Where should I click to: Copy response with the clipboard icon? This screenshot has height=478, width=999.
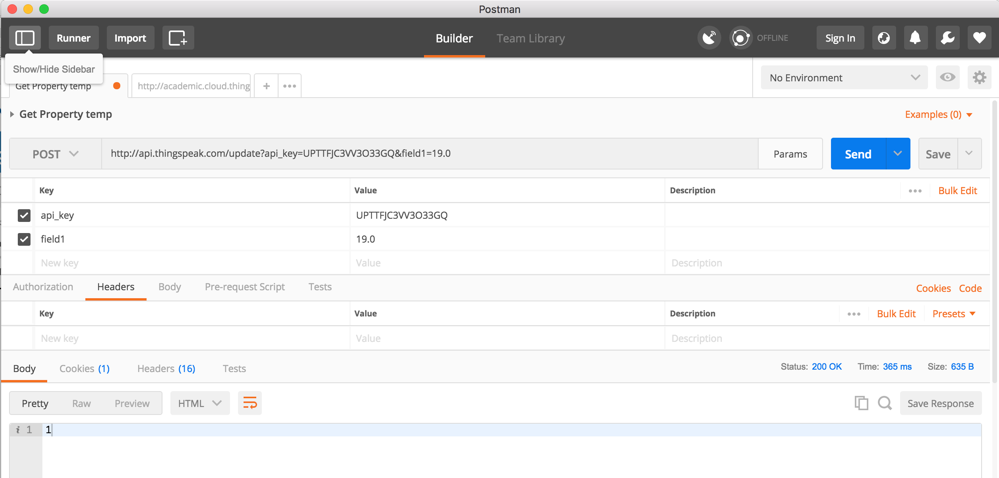(x=861, y=403)
